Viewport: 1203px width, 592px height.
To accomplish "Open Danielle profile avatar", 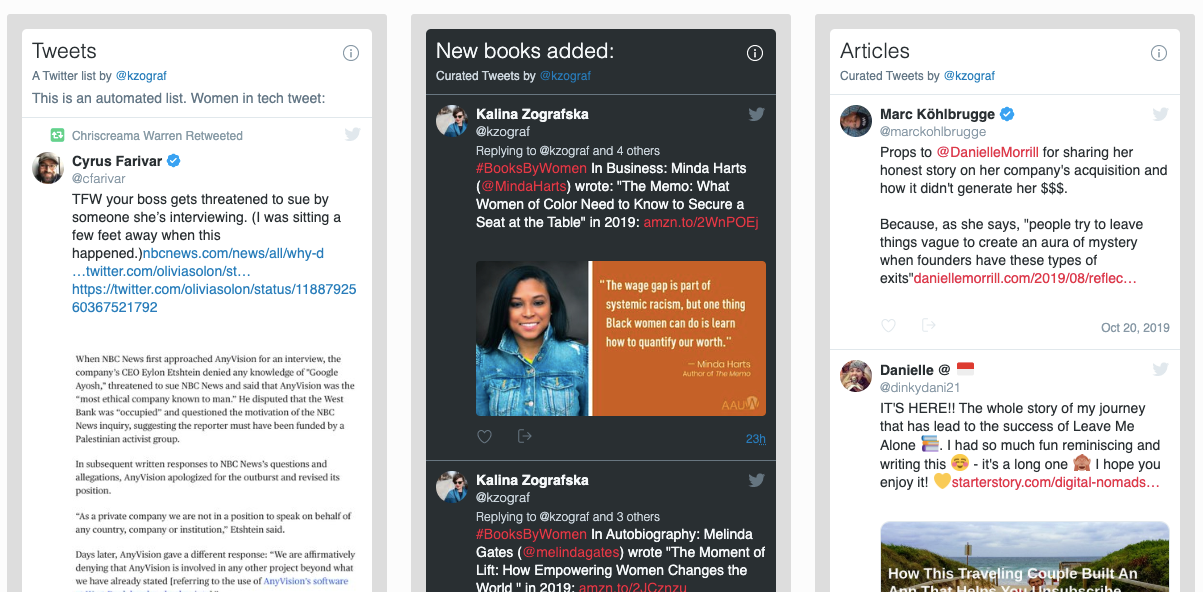I will pyautogui.click(x=856, y=376).
